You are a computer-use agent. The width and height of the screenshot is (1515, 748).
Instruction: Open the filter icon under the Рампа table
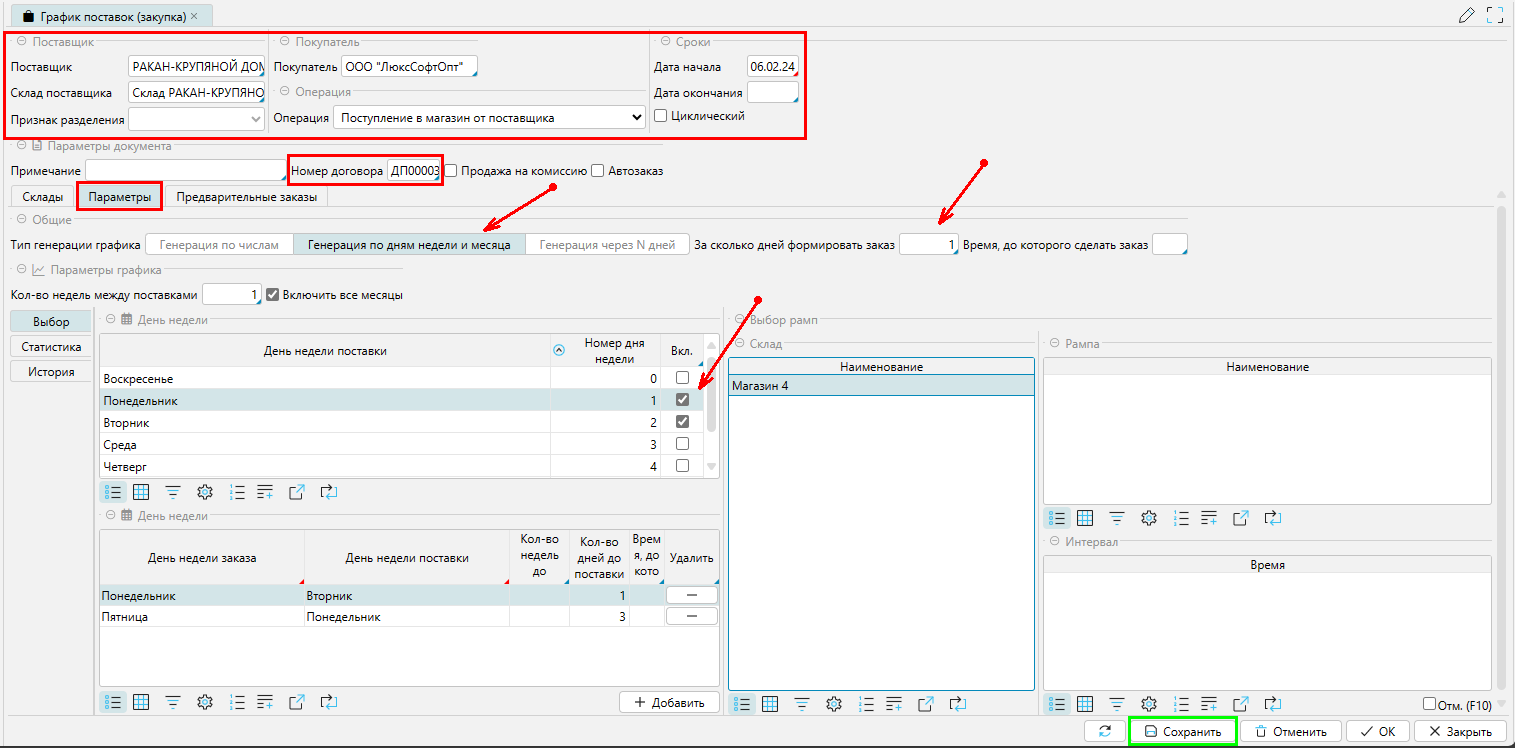click(x=1117, y=518)
